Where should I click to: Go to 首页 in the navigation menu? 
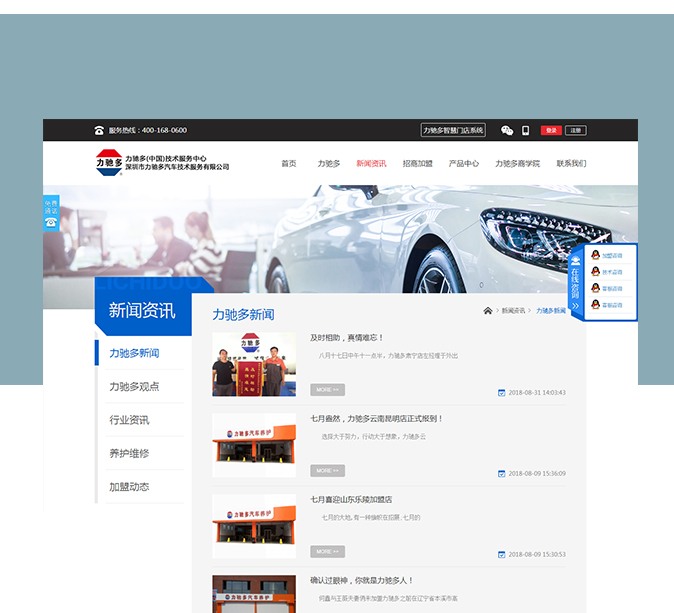click(x=289, y=163)
